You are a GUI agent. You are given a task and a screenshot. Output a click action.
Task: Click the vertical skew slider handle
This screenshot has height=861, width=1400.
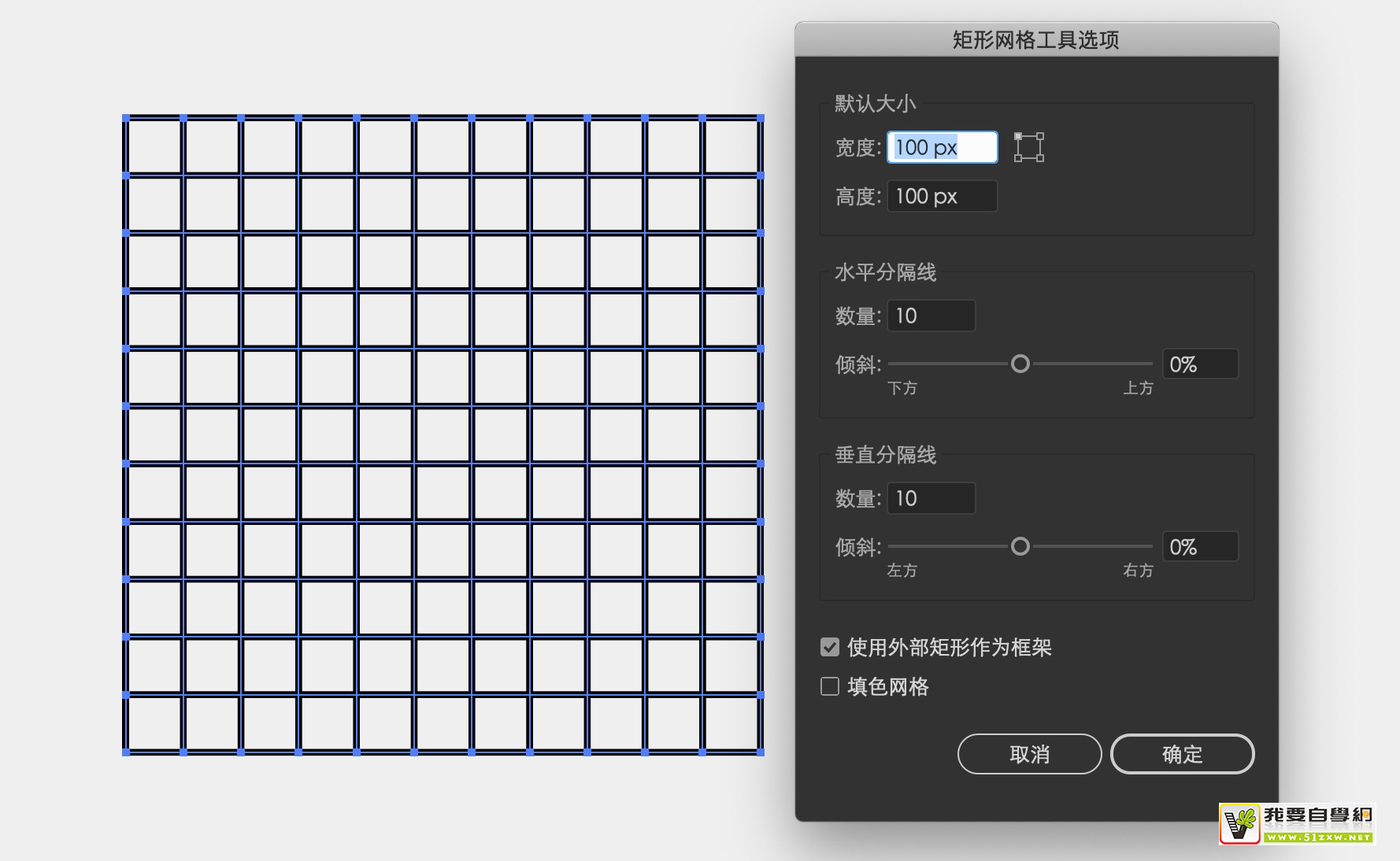click(x=1020, y=546)
